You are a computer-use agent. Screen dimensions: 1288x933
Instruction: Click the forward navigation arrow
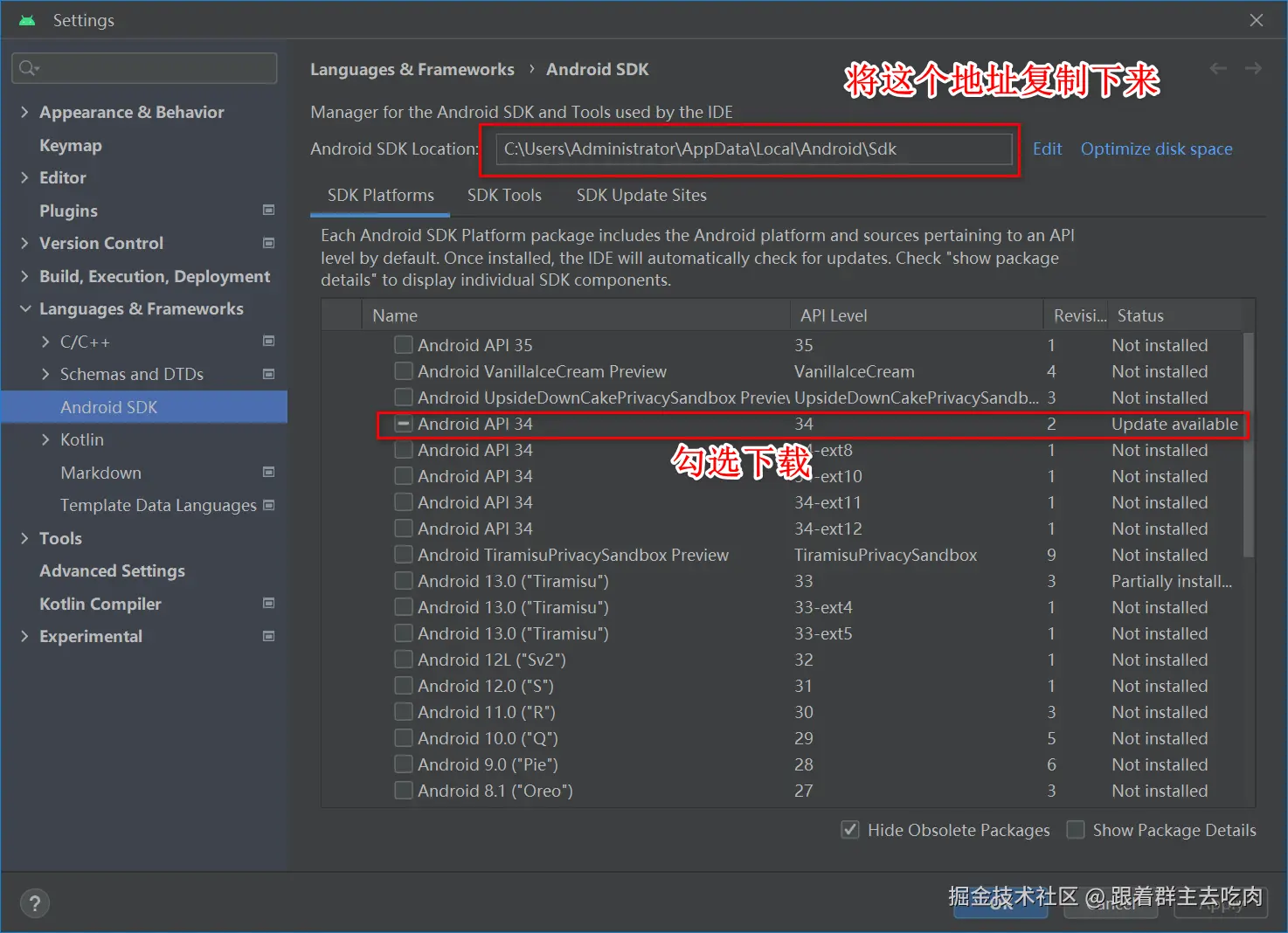1253,68
